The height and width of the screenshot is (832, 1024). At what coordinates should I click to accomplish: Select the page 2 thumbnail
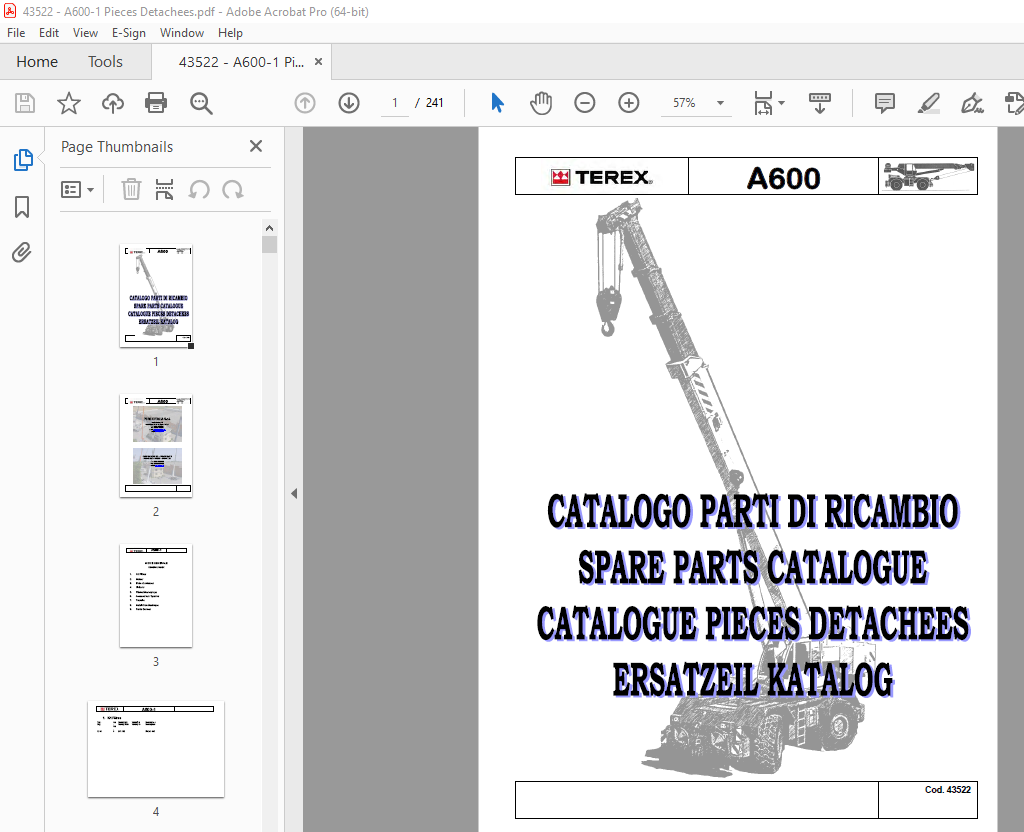coord(156,446)
